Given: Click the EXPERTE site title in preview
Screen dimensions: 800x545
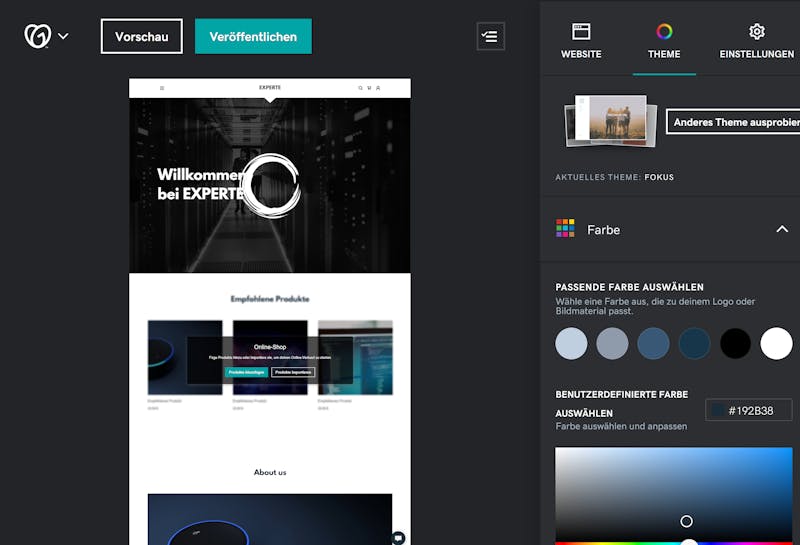Looking at the screenshot, I should pos(270,88).
